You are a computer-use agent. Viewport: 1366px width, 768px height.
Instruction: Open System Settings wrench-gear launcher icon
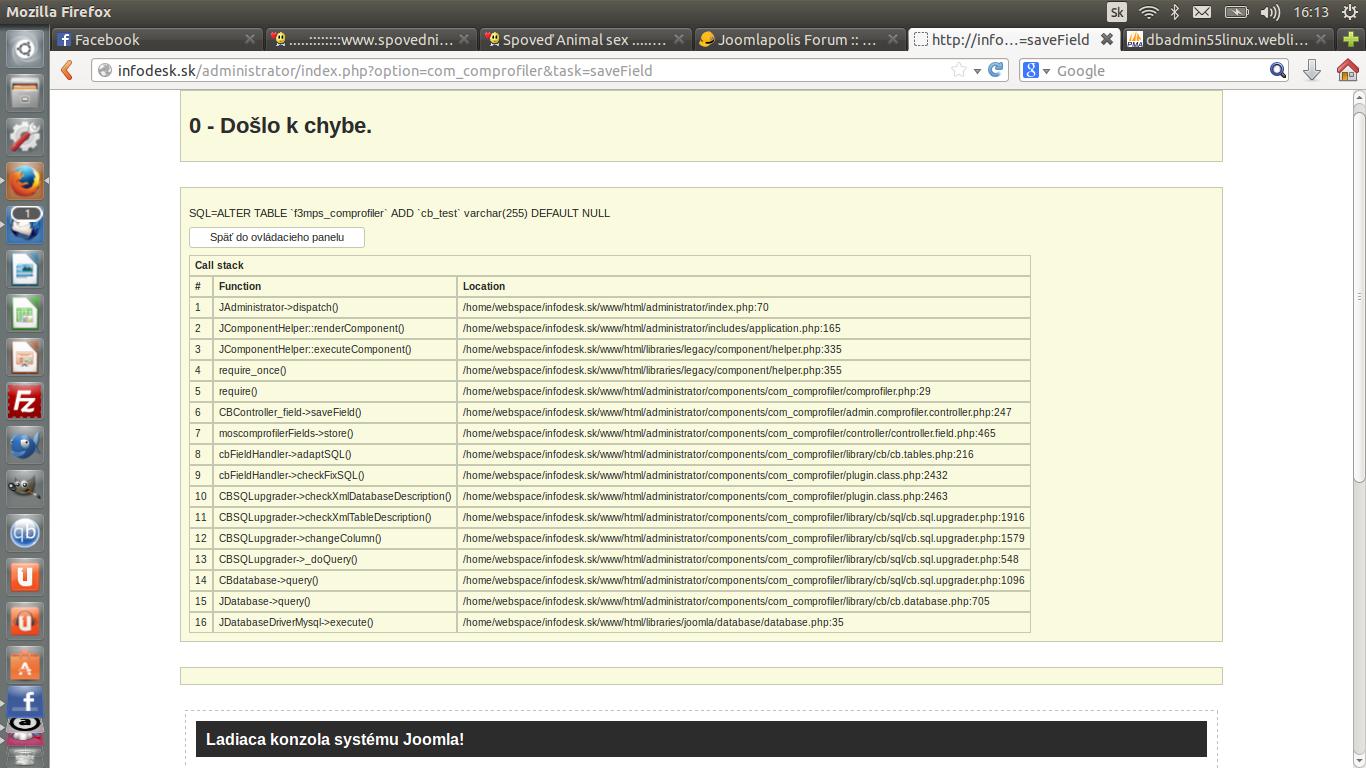click(25, 138)
